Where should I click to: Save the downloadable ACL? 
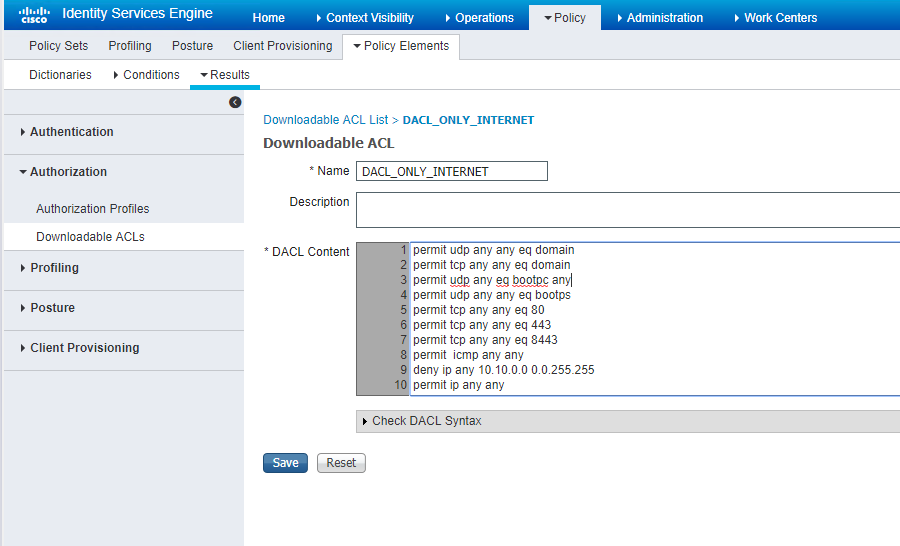point(285,463)
